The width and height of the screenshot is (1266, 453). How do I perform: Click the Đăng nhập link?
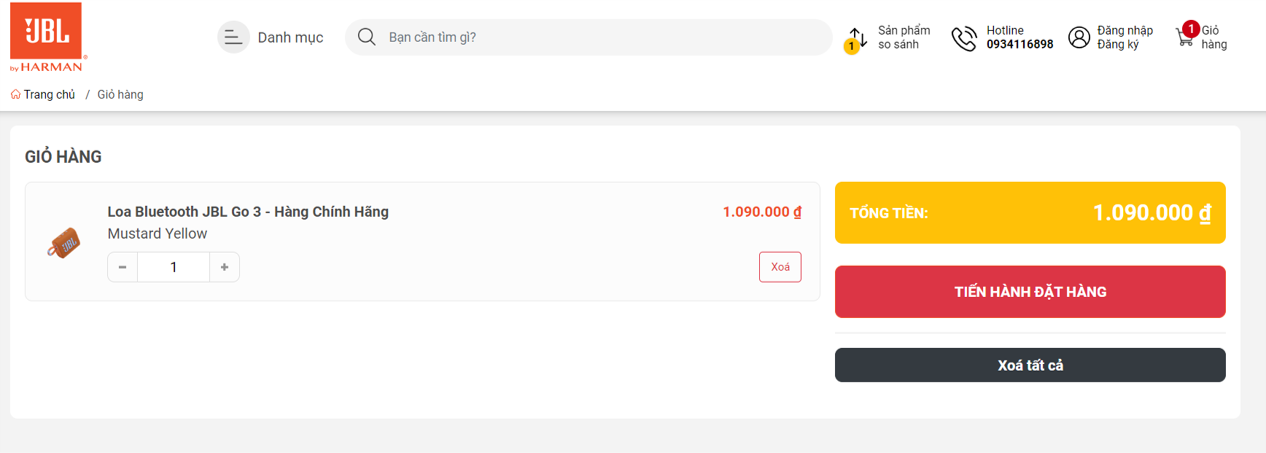pyautogui.click(x=1124, y=31)
